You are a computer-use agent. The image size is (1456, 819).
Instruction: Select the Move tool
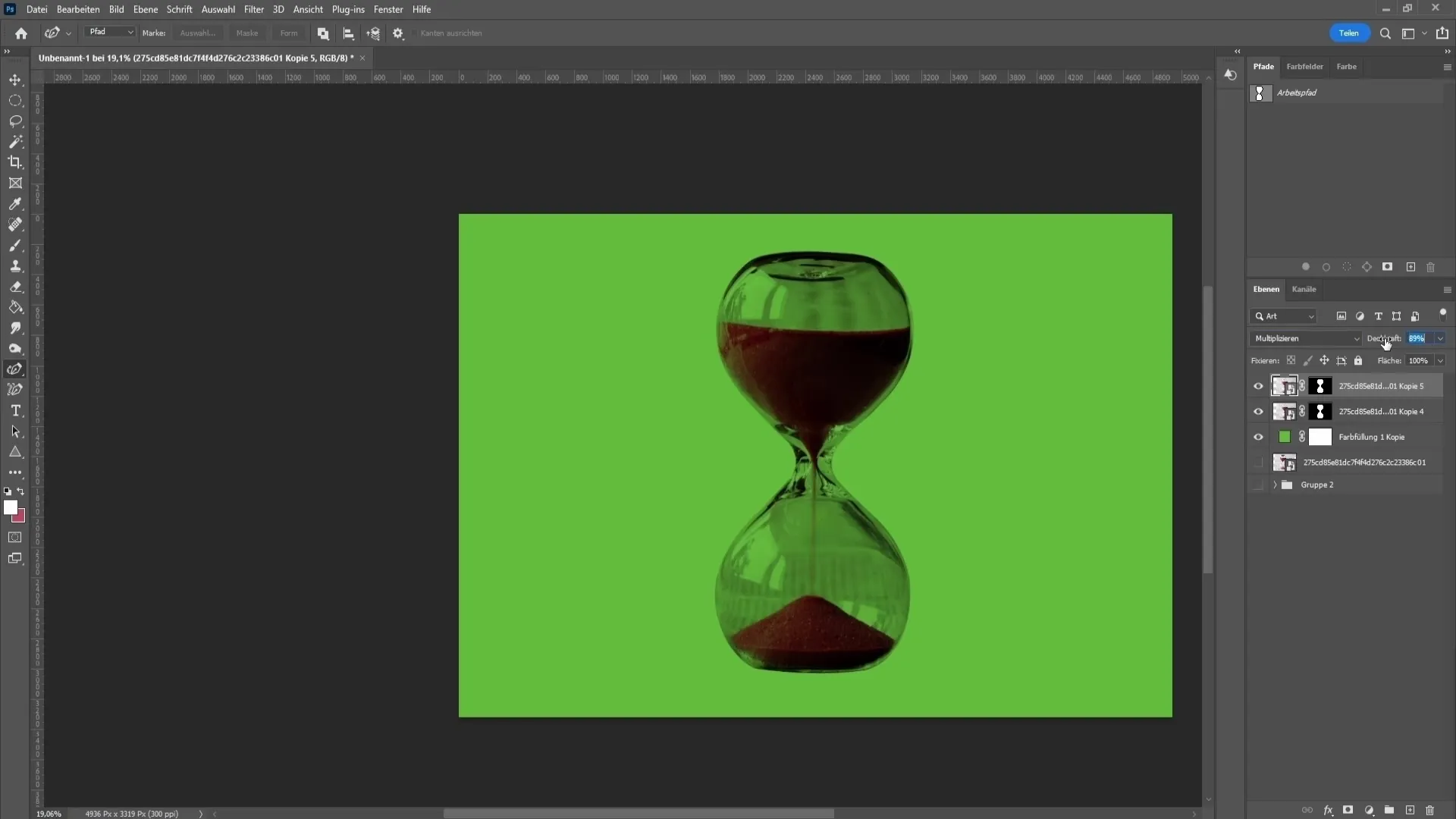click(15, 80)
